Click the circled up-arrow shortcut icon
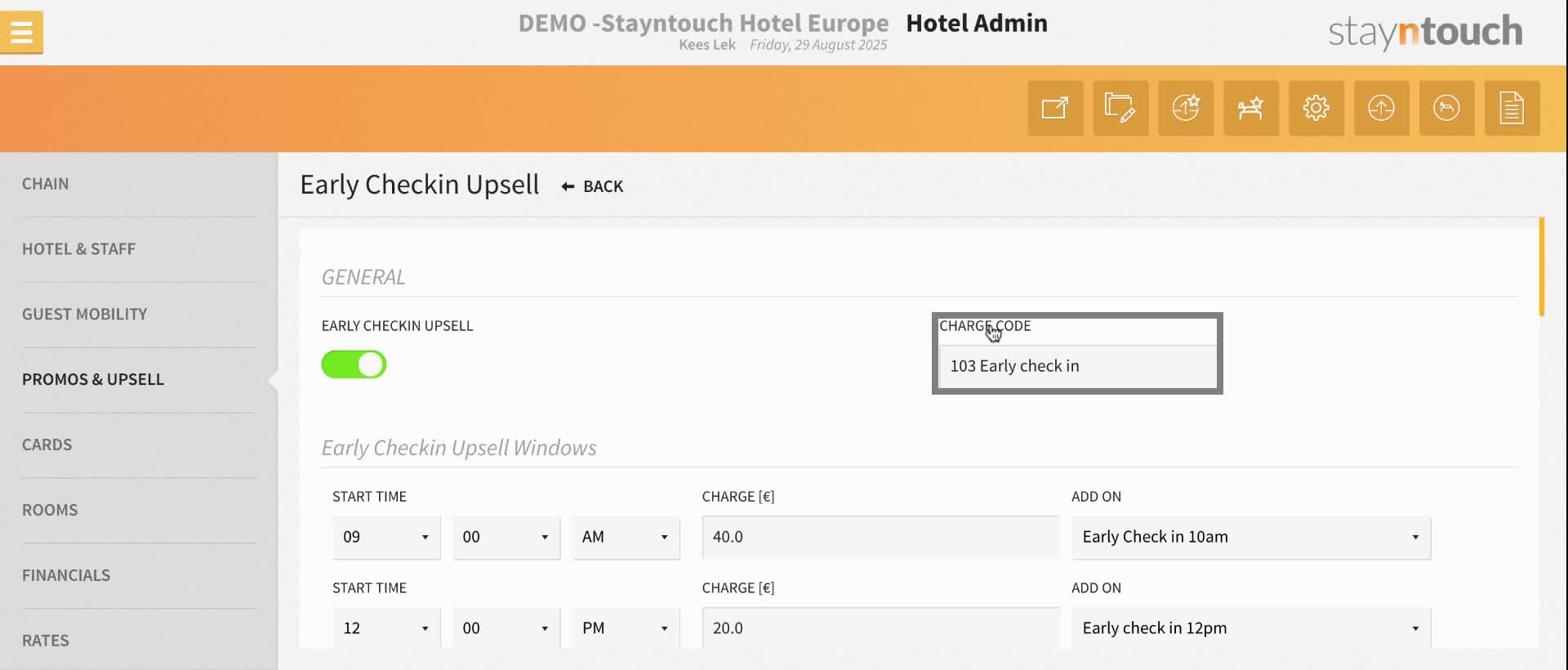1568x670 pixels. (x=1382, y=108)
